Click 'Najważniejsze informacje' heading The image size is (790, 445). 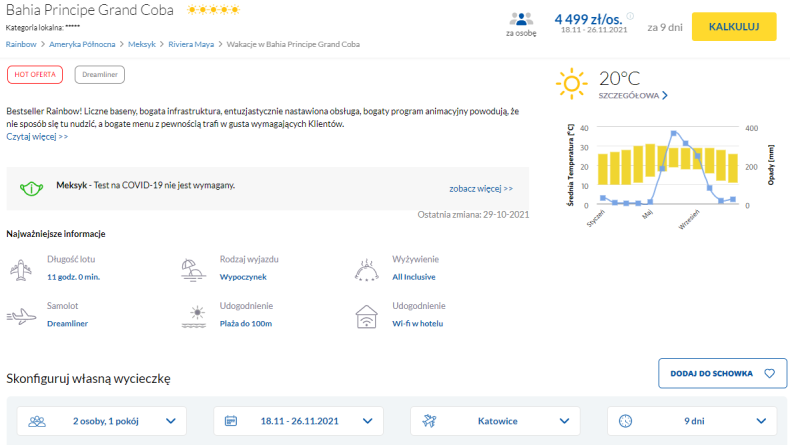[55, 234]
